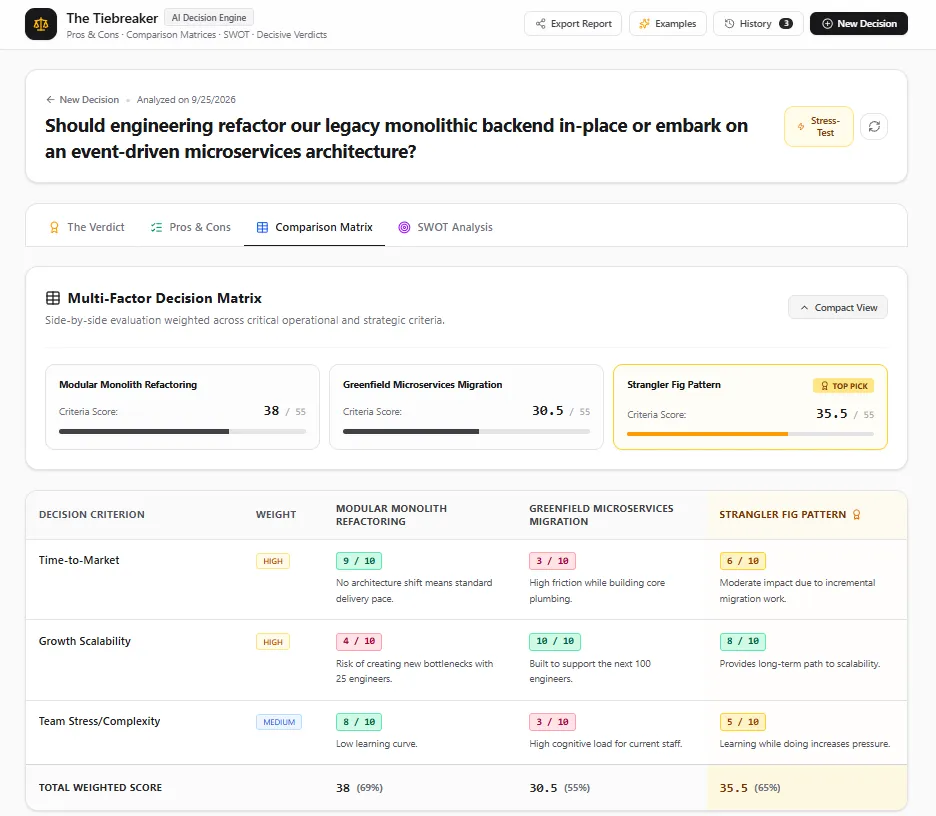Image resolution: width=936 pixels, height=816 pixels.
Task: Click the award icon in TOP PICK badge
Action: click(x=824, y=386)
